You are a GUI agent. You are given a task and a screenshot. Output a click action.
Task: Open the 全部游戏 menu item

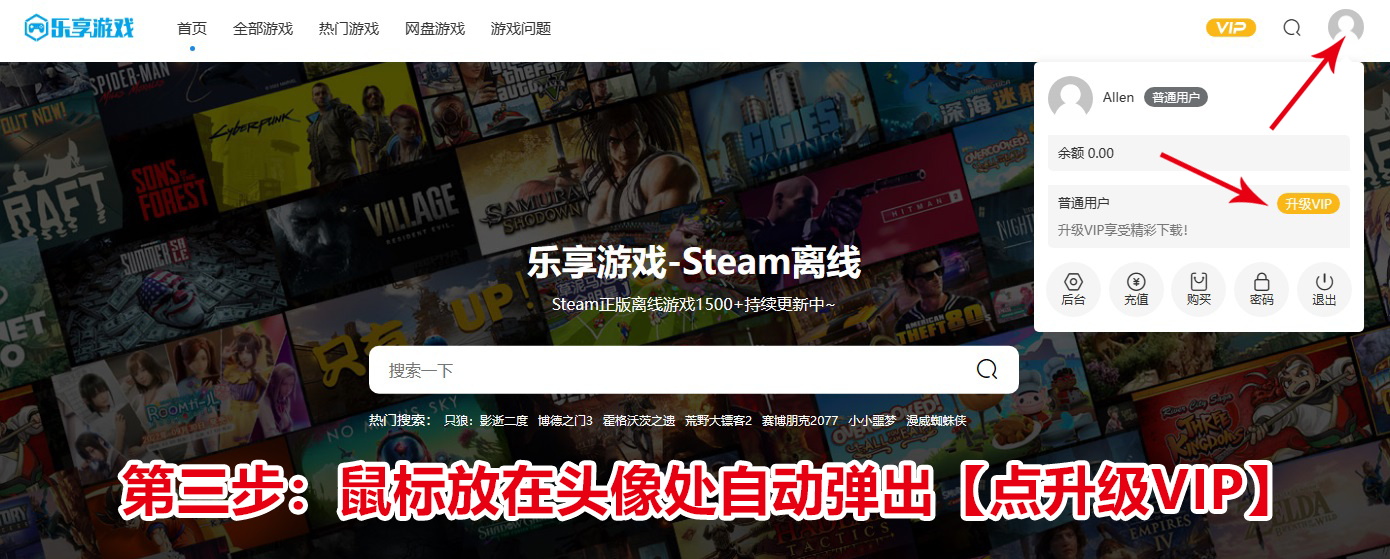263,28
